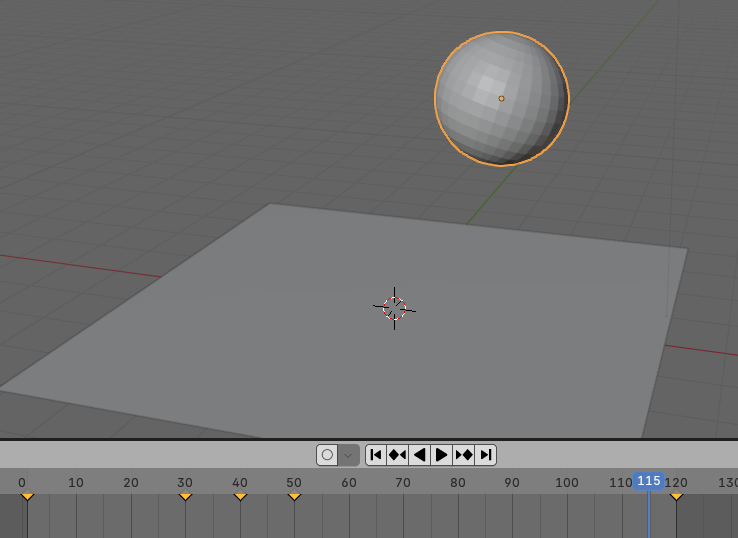Click frame number 80 on the timeline ruler

coord(457,482)
